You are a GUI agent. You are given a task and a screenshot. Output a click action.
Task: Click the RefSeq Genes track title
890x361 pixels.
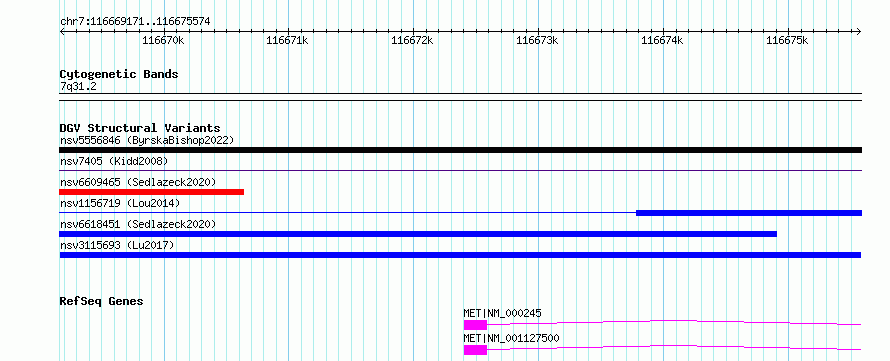point(102,301)
